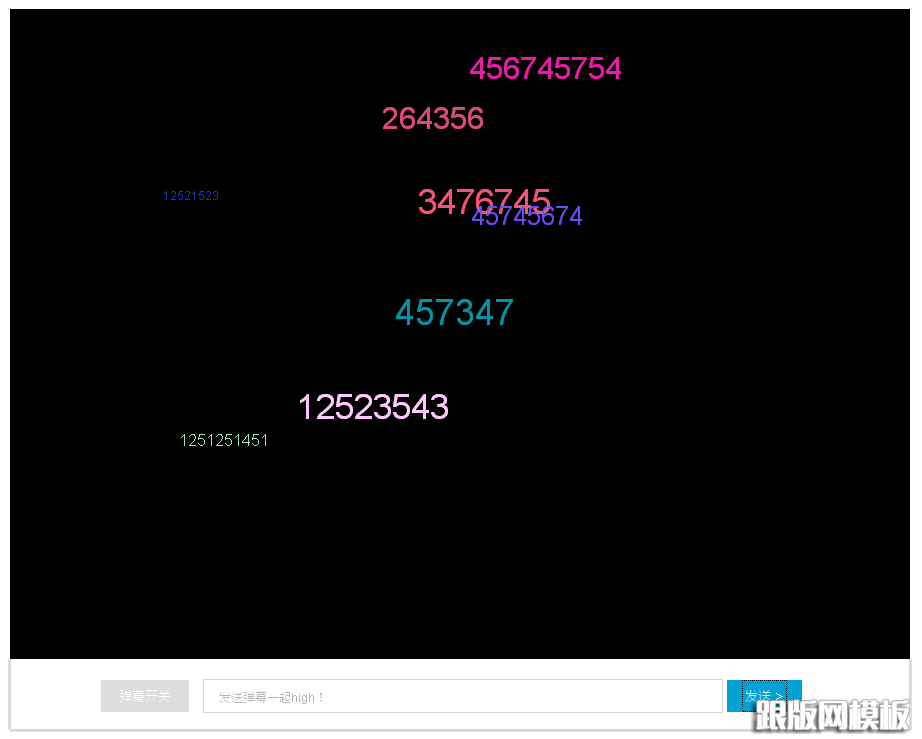Screen dimensions: 922x739
Task: Focus the danmaku message input field
Action: click(462, 696)
